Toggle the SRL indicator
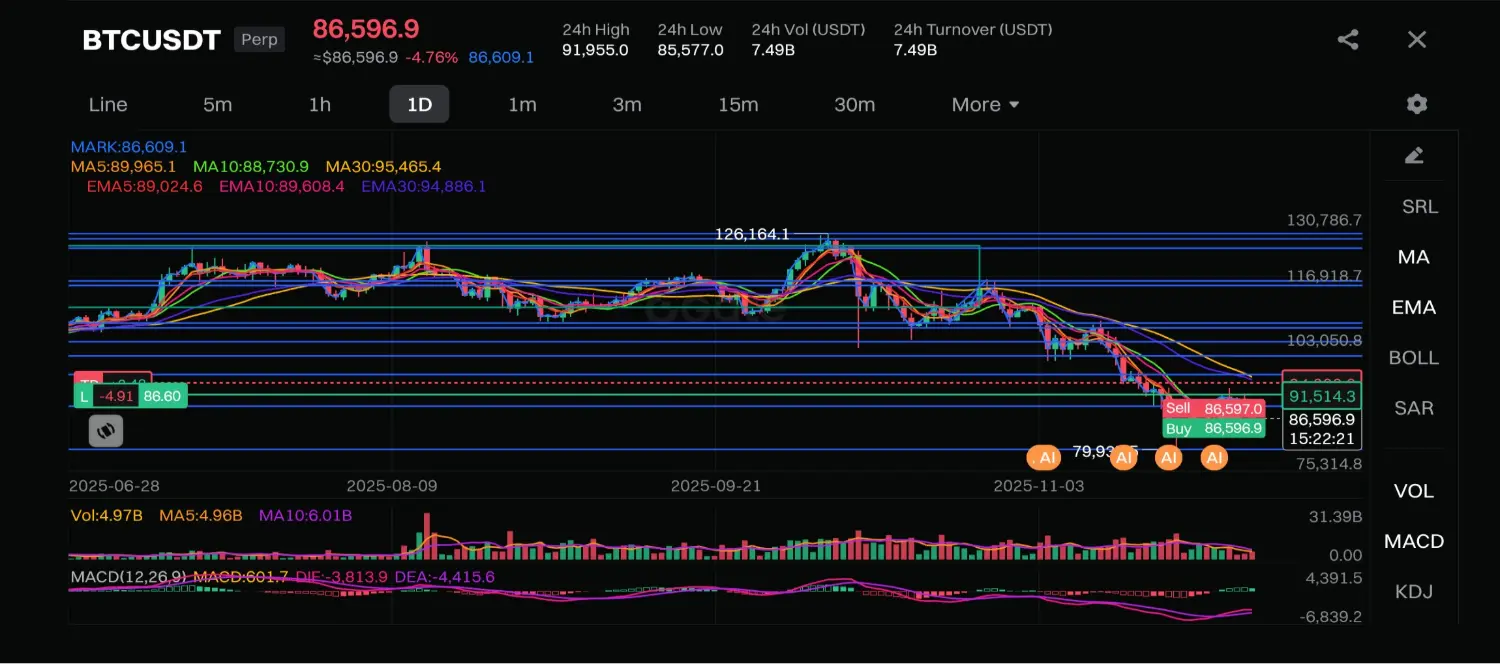The width and height of the screenshot is (1500, 664). tap(1419, 207)
